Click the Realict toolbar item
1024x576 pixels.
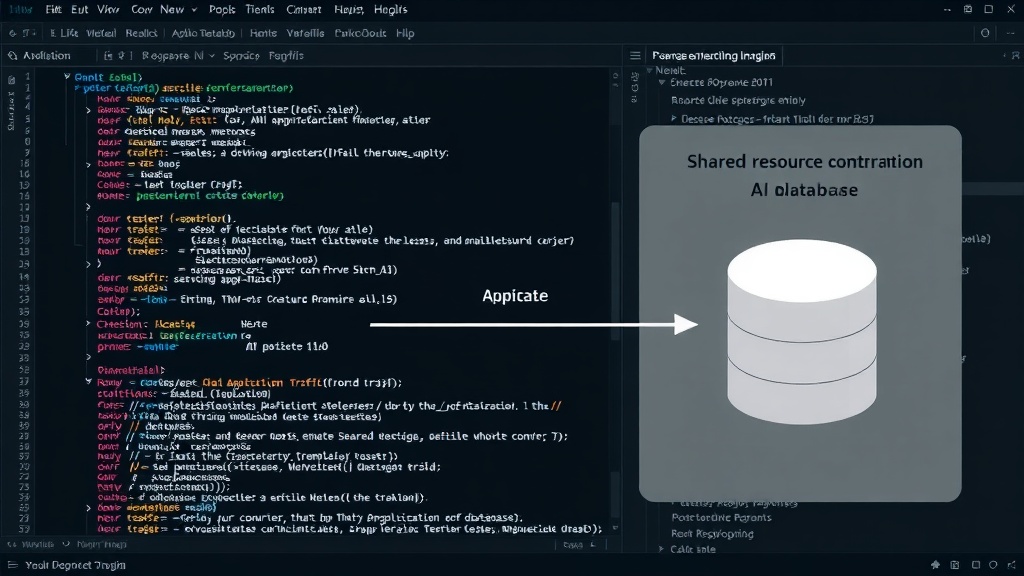(x=141, y=33)
